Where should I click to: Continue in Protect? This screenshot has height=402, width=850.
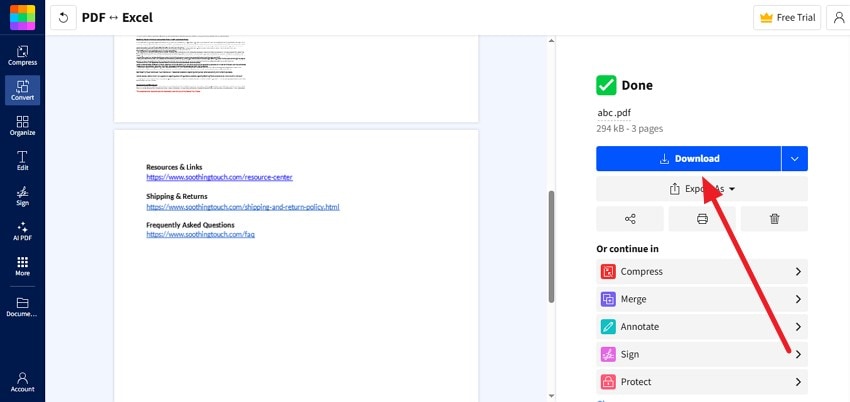tap(702, 382)
